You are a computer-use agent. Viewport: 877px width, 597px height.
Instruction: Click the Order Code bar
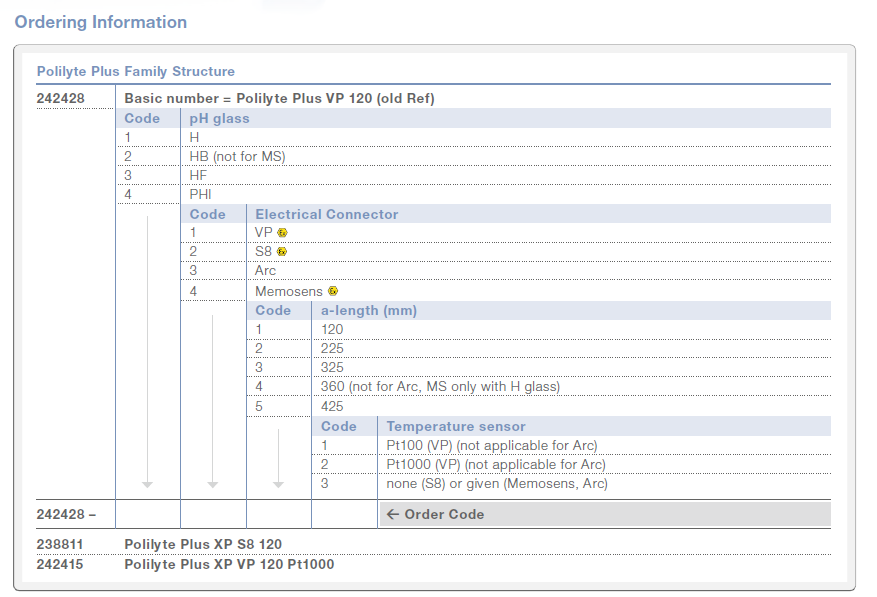click(x=605, y=514)
